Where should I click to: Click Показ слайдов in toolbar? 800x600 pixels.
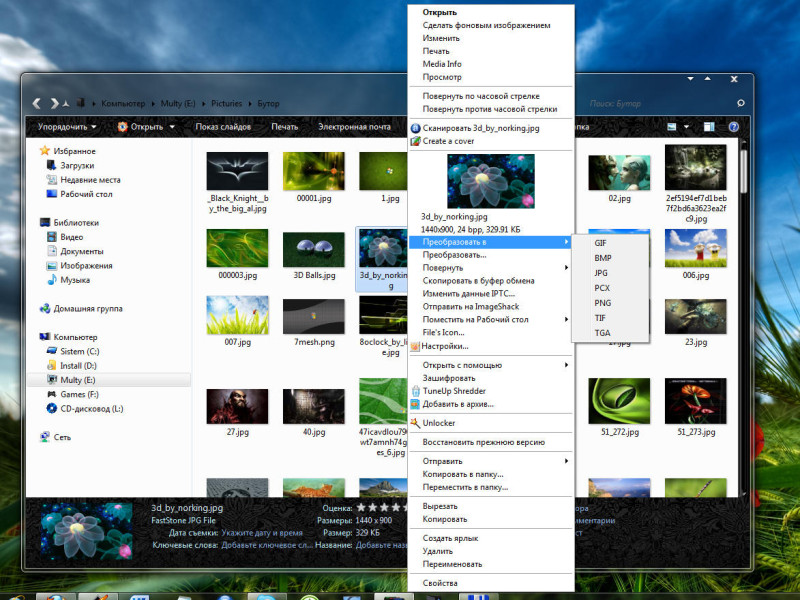(x=223, y=127)
